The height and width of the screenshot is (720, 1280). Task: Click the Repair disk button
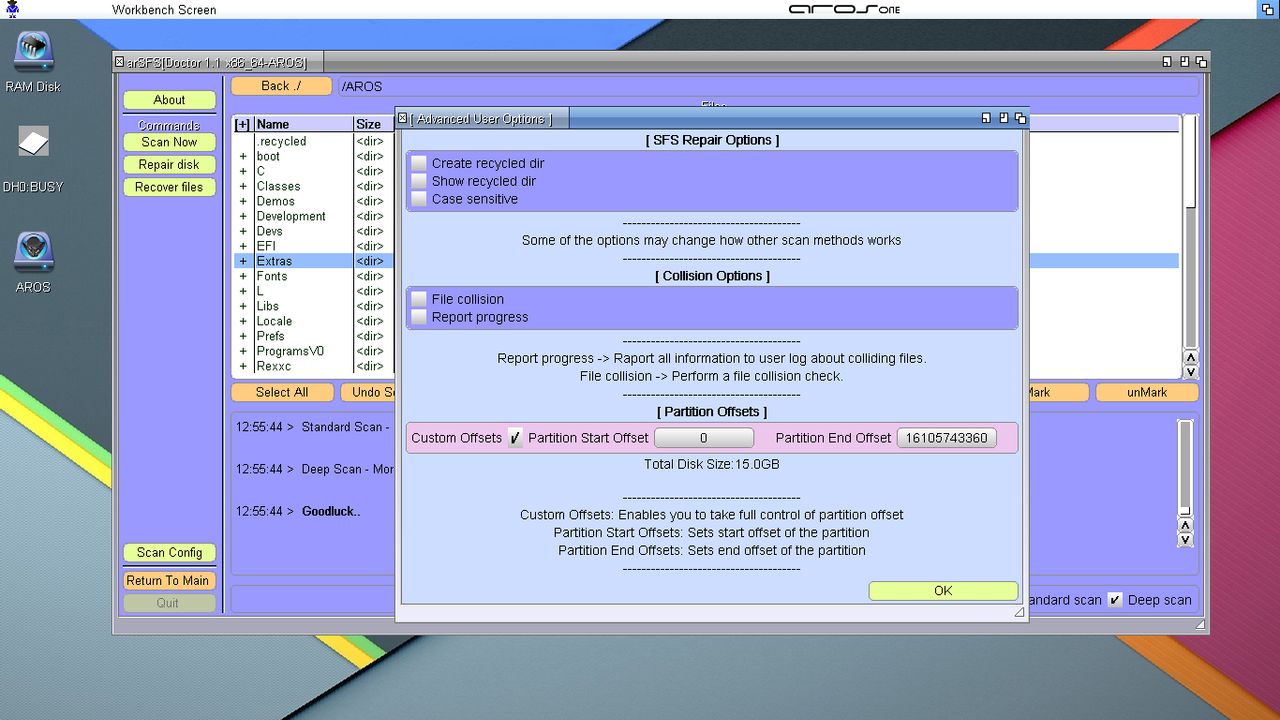[x=169, y=164]
